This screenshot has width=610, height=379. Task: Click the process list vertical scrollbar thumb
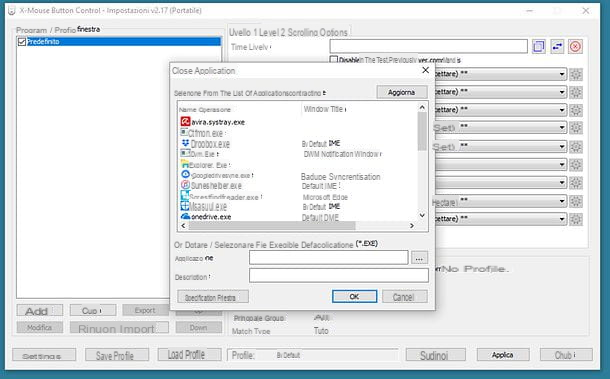[422, 132]
